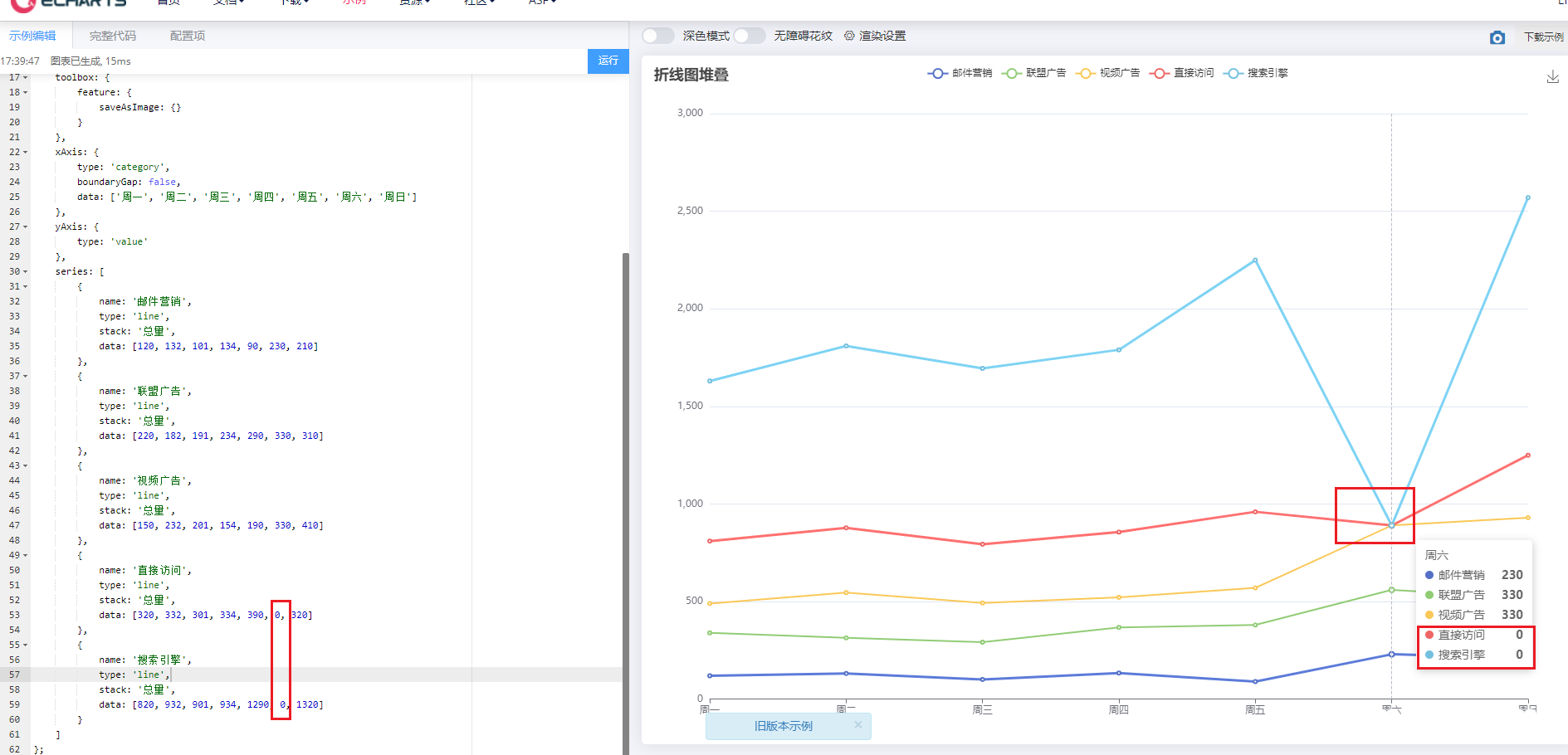The width and height of the screenshot is (1568, 755).
Task: Toggle the 直接访问 legend series
Action: [1181, 73]
